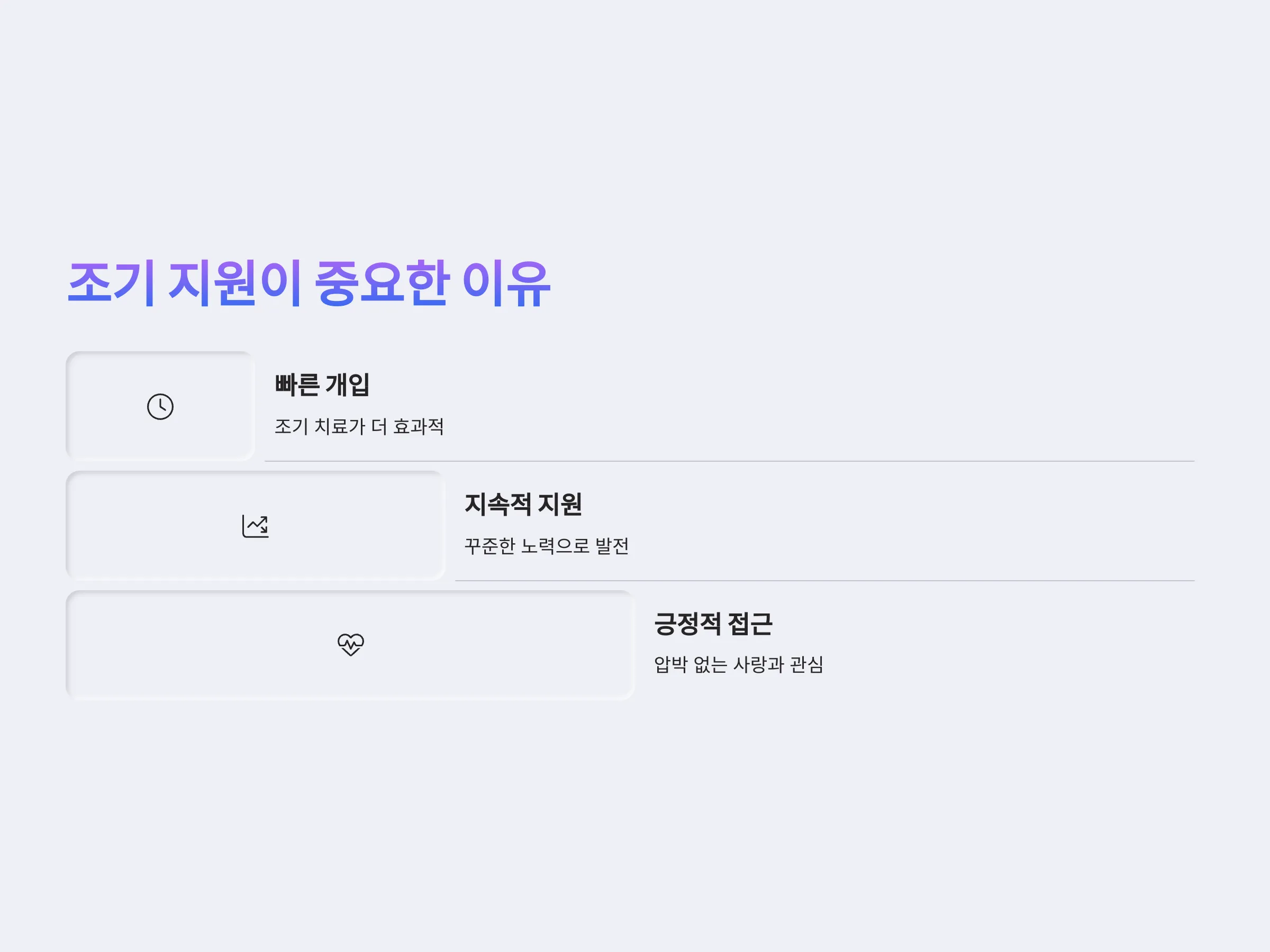Select the 빠른 개입 heading

322,385
